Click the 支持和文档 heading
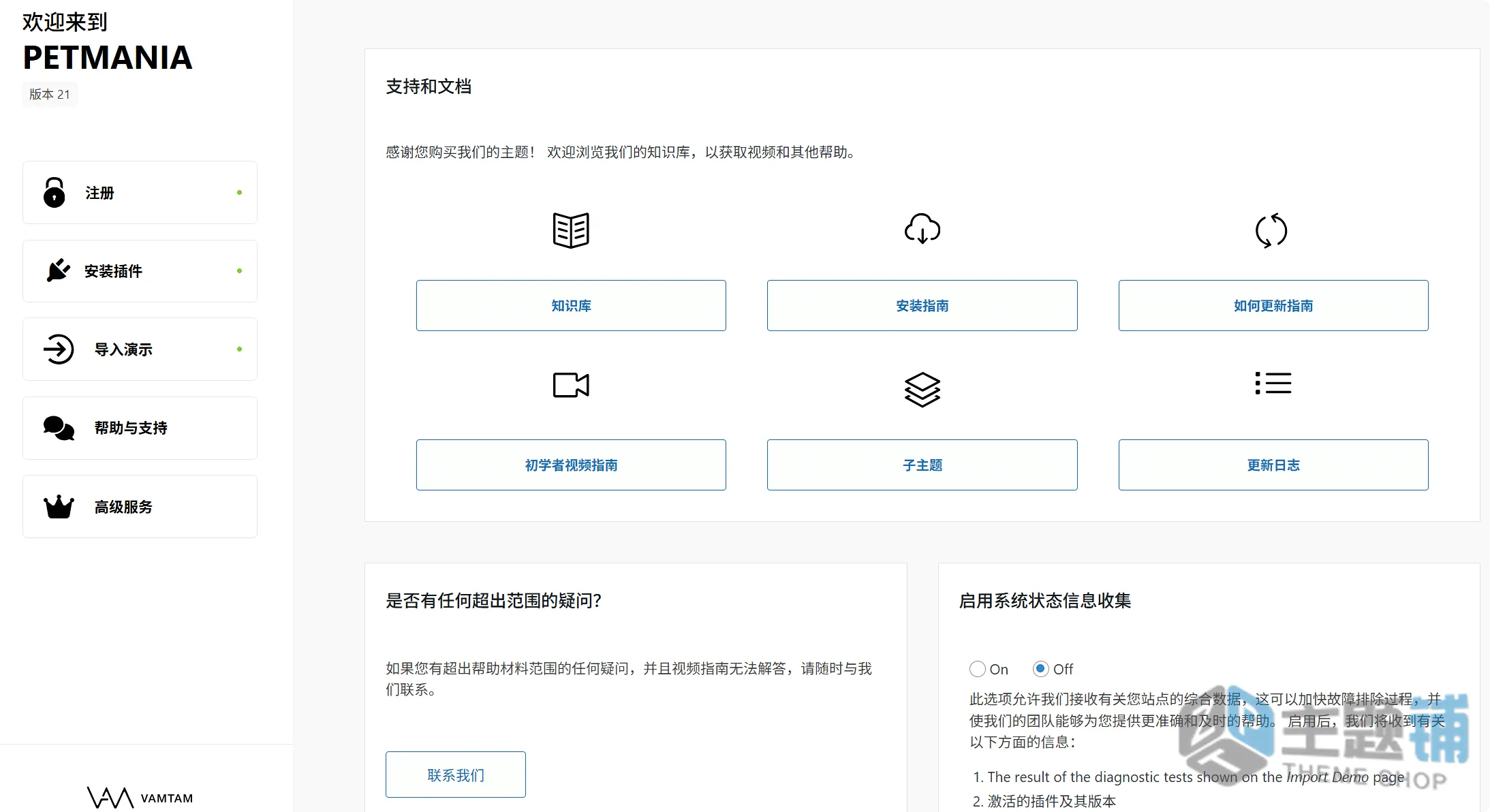1490x812 pixels. [429, 87]
